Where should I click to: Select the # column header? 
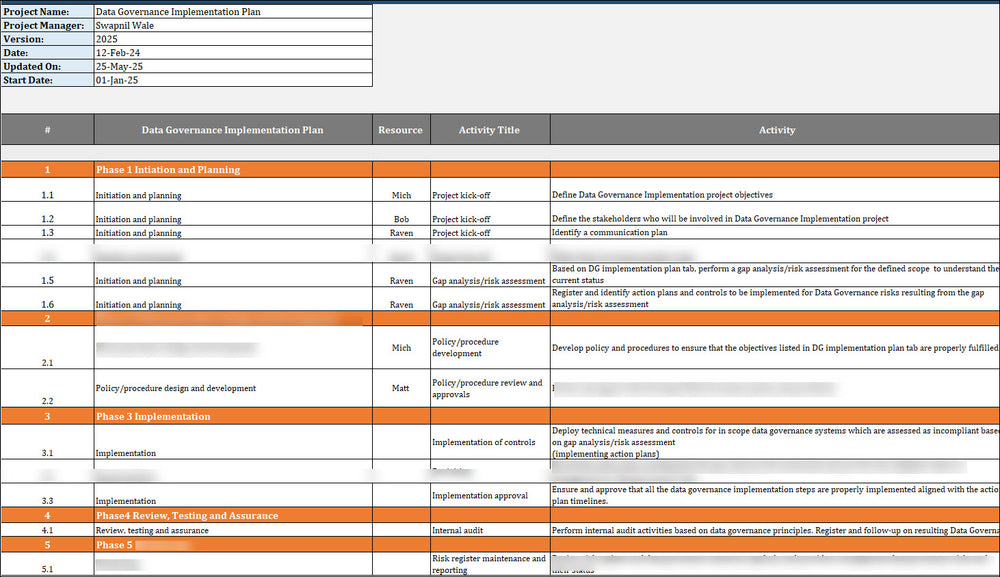tap(46, 129)
